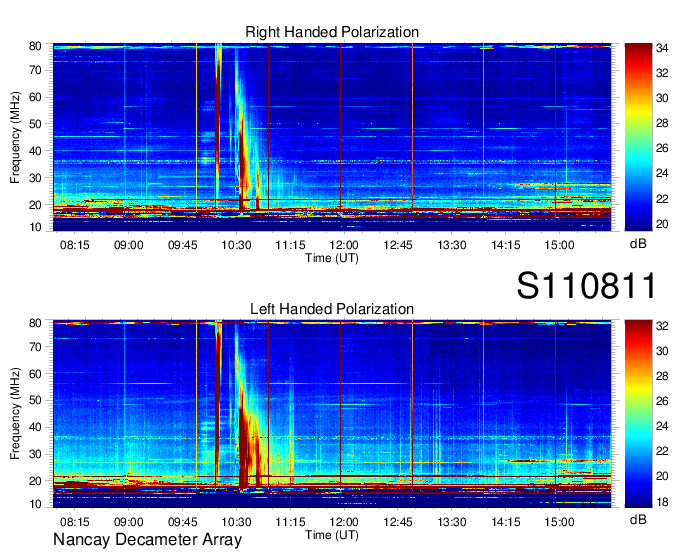680x552 pixels.
Task: Click 80 MHz tick on Right Handed frequency axis
Action: (35, 46)
